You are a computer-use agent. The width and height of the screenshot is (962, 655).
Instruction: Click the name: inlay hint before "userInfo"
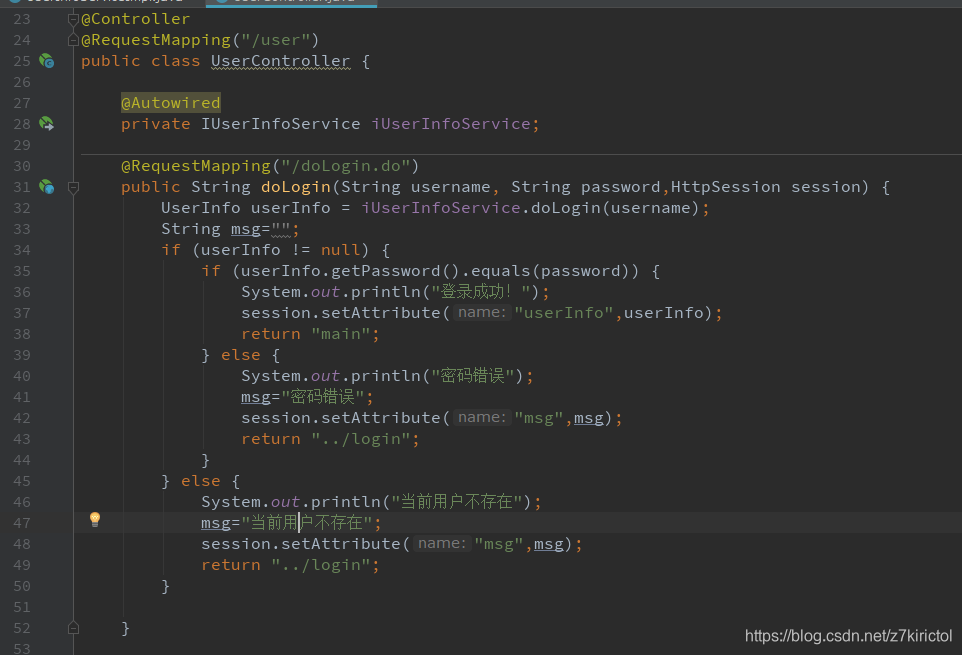[482, 313]
